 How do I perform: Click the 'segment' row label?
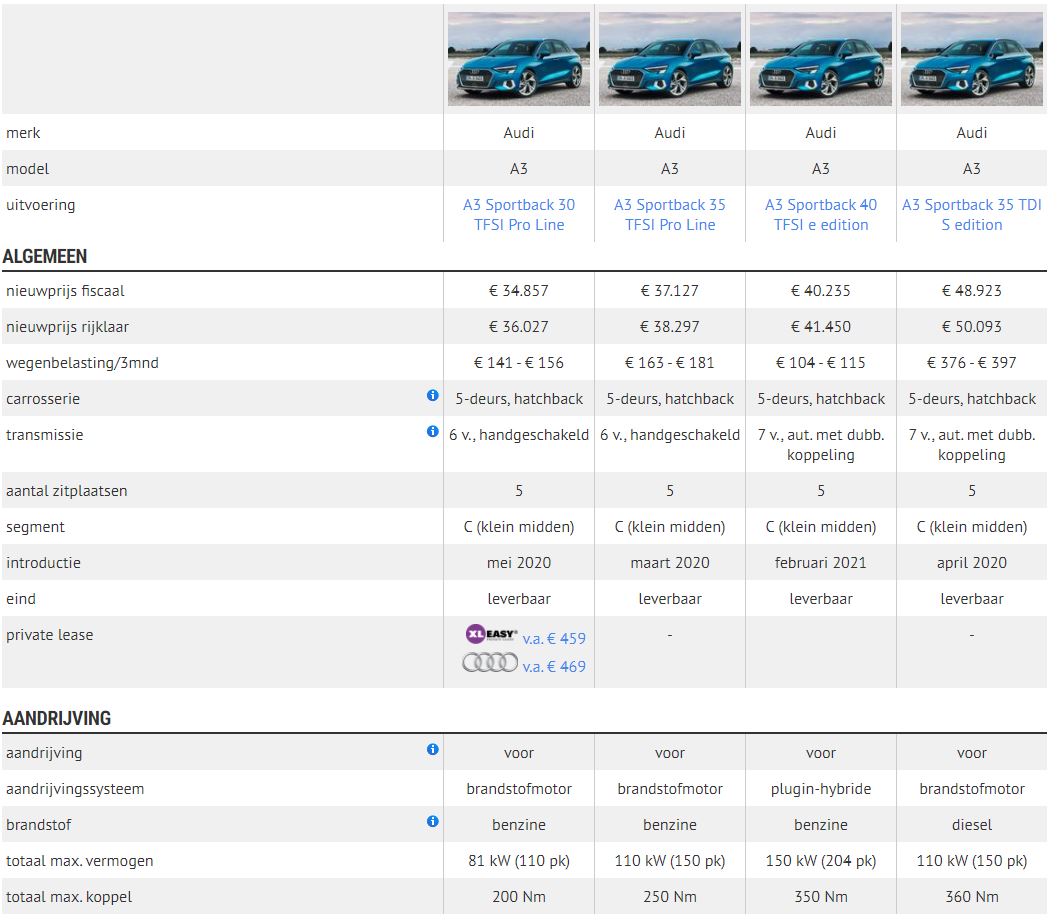35,527
